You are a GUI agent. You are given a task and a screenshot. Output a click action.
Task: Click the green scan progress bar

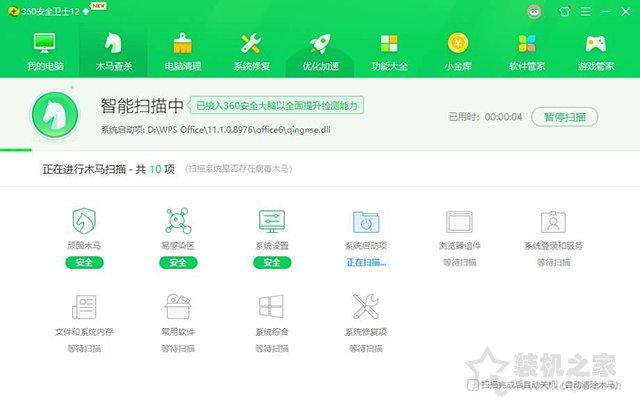pos(16,151)
